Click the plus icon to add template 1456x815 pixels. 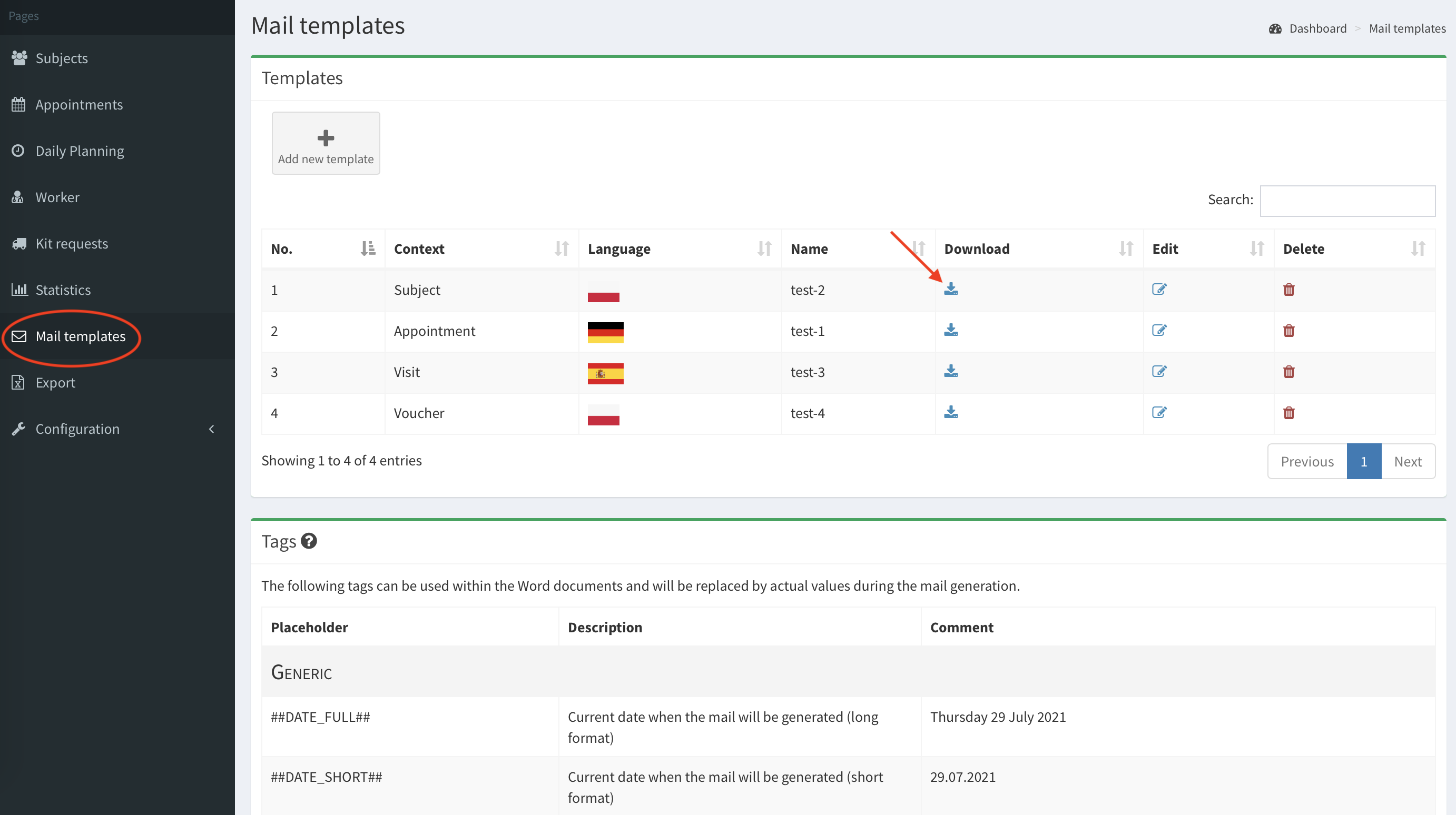(326, 138)
